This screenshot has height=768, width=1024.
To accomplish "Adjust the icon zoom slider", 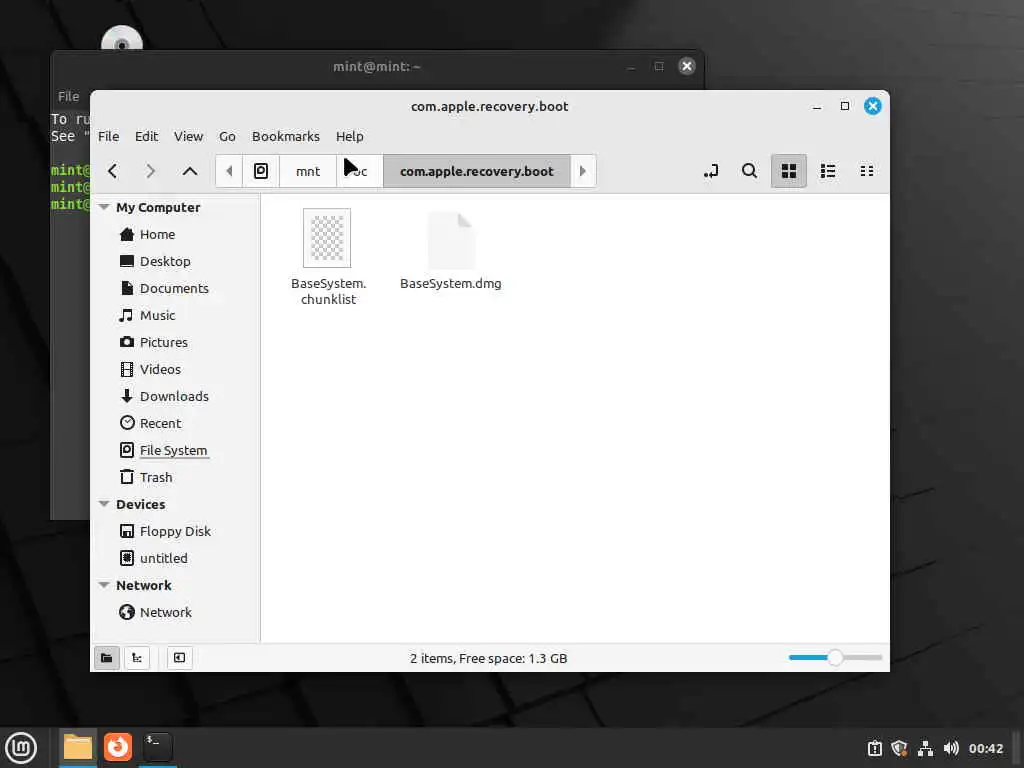I will point(835,658).
